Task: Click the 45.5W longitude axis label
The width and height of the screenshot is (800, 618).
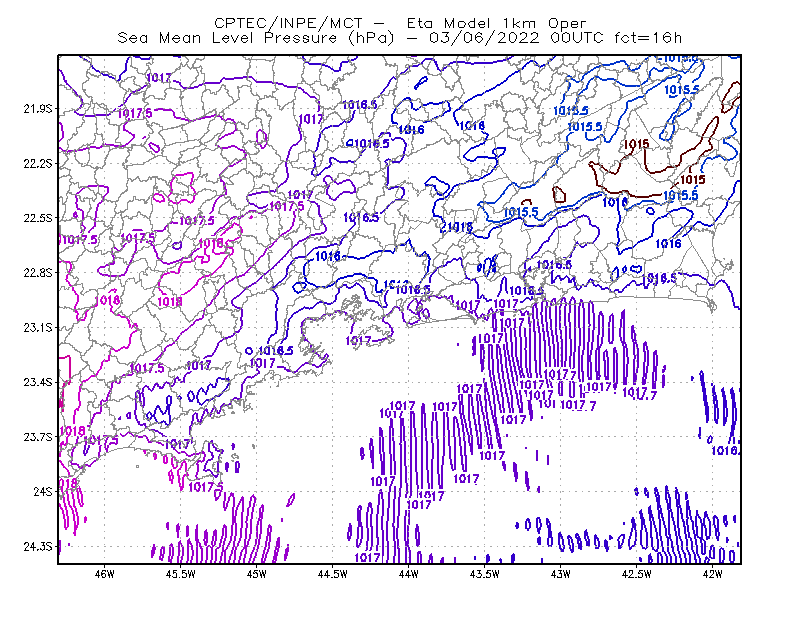Action: point(181,574)
